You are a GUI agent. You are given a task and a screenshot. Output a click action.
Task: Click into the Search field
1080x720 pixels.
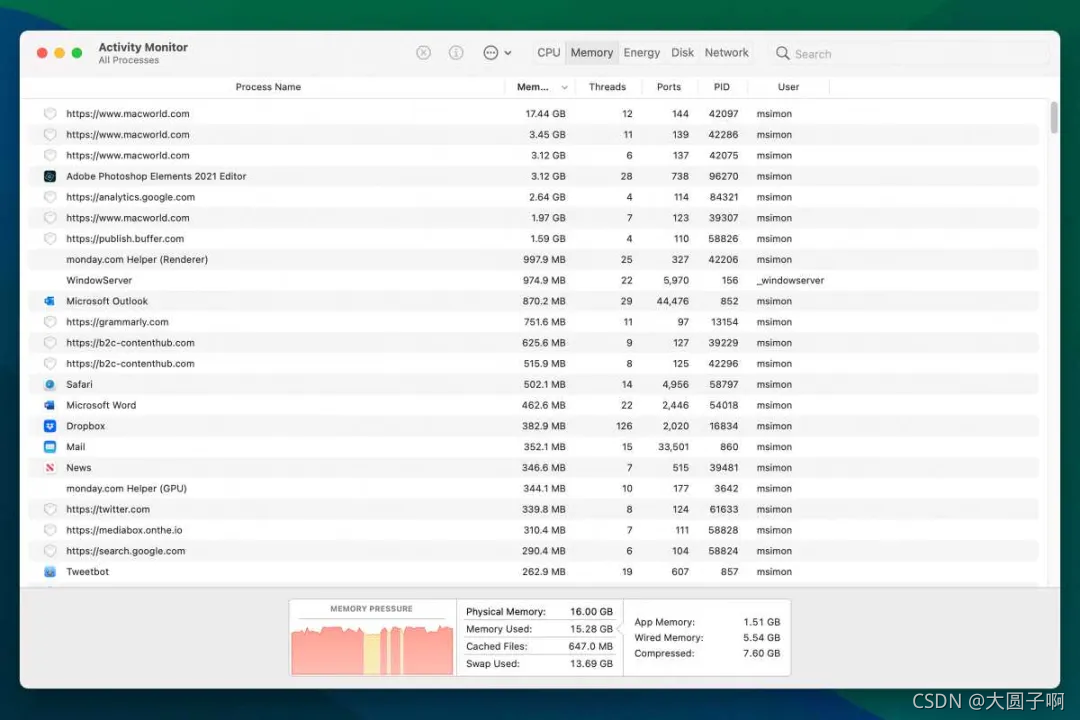tap(909, 54)
